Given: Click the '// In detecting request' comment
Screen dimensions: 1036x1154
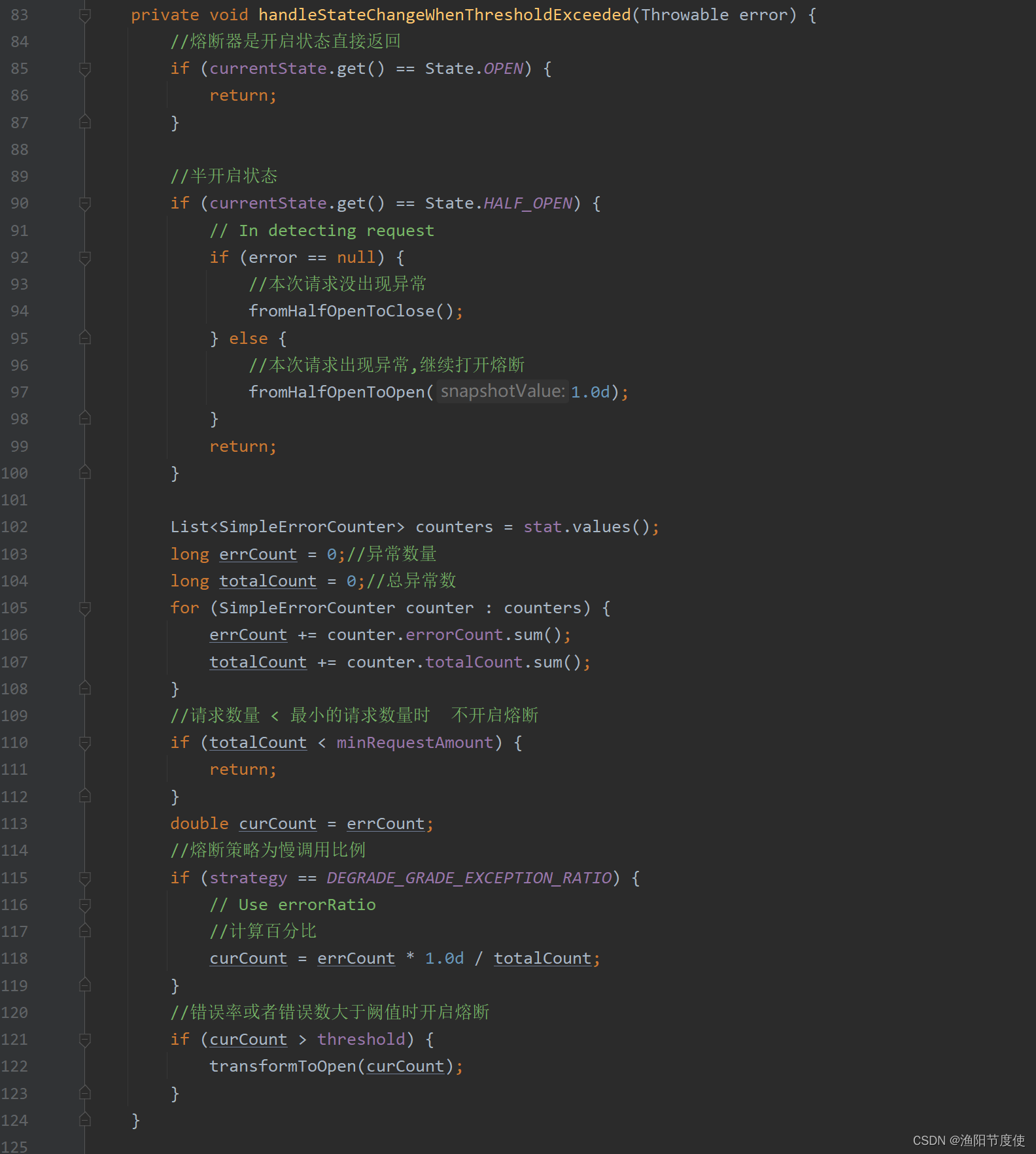Looking at the screenshot, I should point(322,231).
